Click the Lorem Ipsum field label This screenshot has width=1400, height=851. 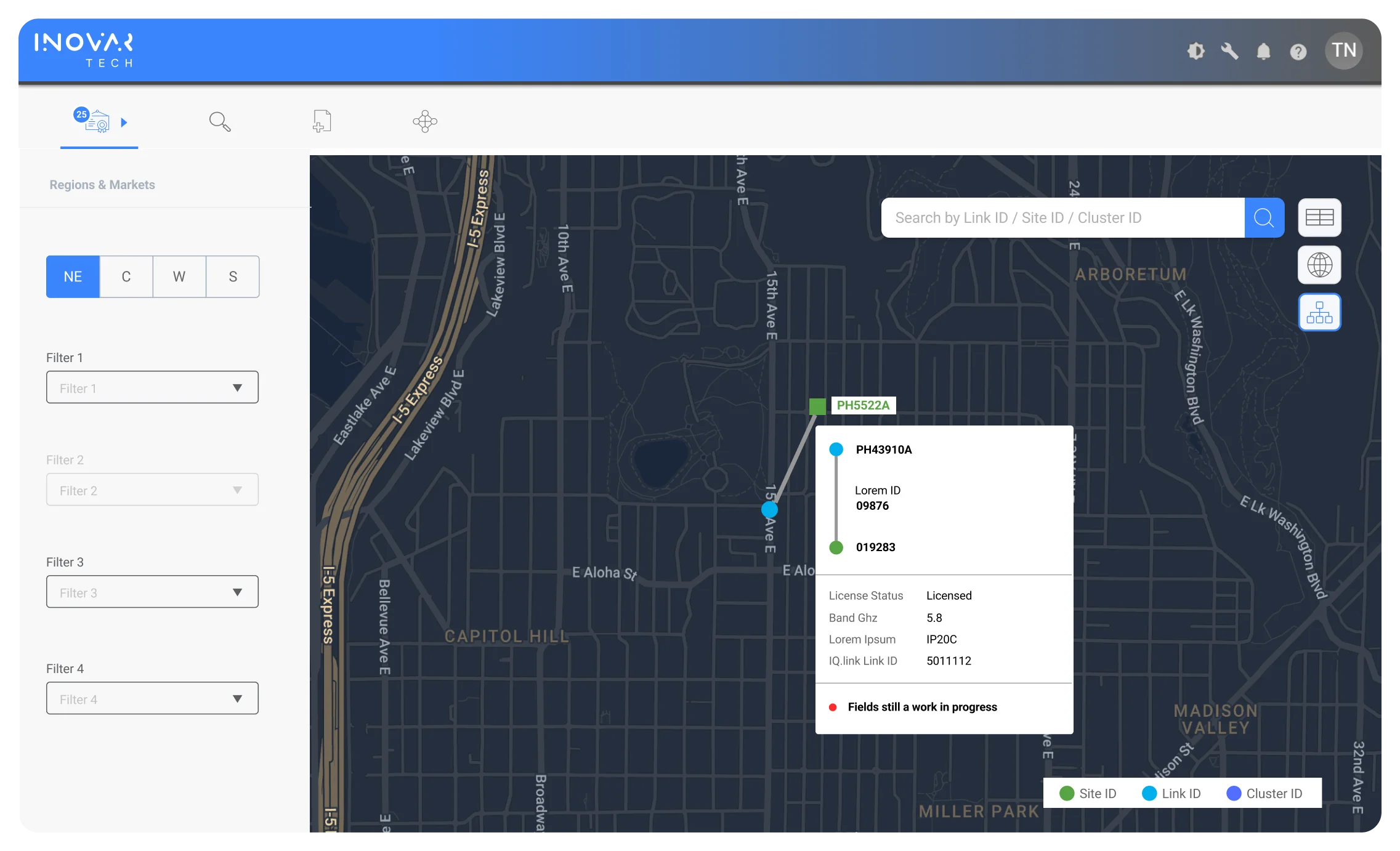862,639
